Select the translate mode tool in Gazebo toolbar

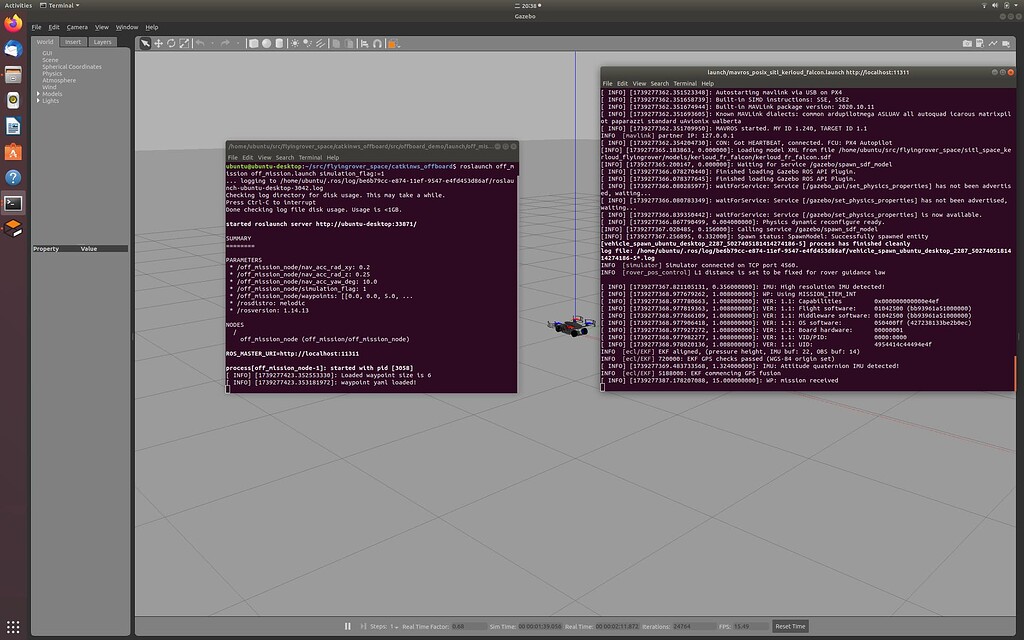(158, 43)
